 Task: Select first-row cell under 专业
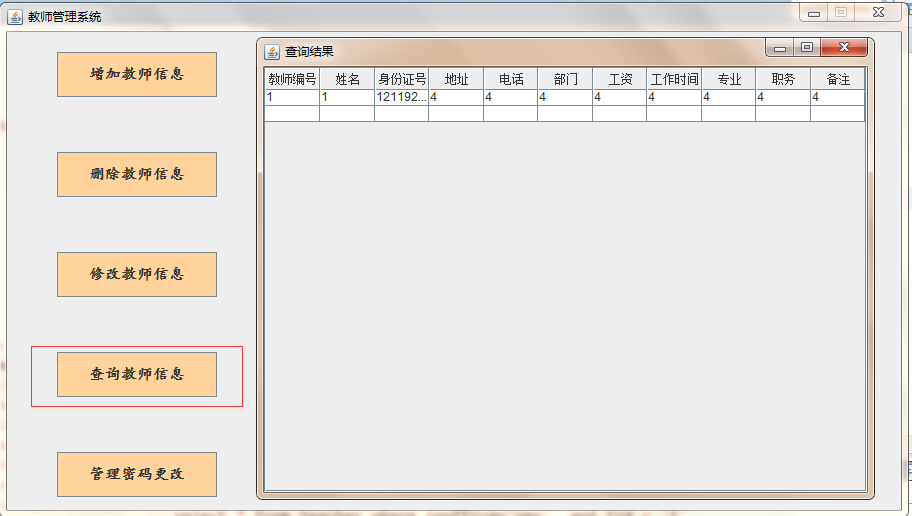[x=729, y=97]
